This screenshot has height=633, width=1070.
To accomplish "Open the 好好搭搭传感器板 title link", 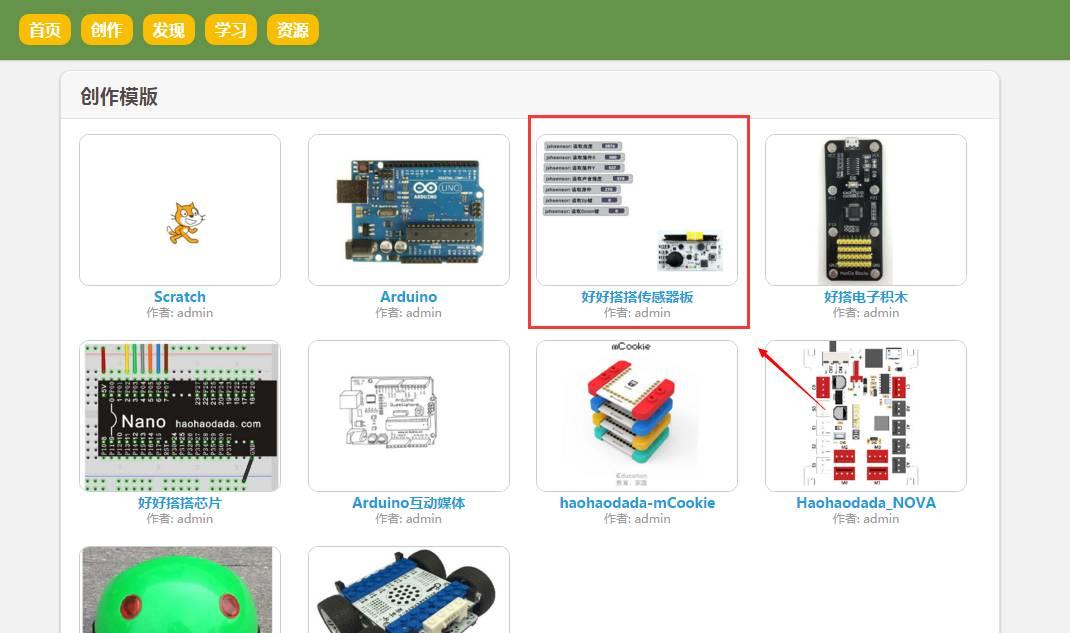I will coord(637,297).
